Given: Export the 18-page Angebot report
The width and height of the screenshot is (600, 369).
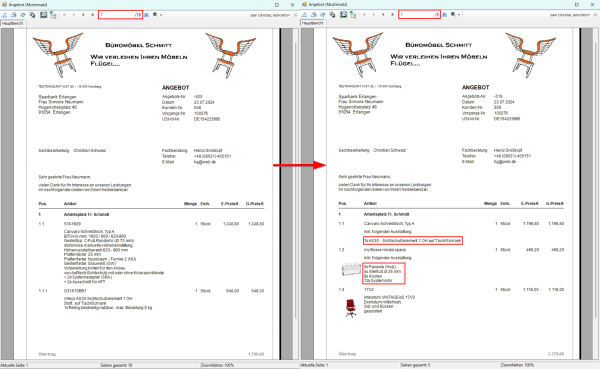Looking at the screenshot, I should (x=4, y=15).
